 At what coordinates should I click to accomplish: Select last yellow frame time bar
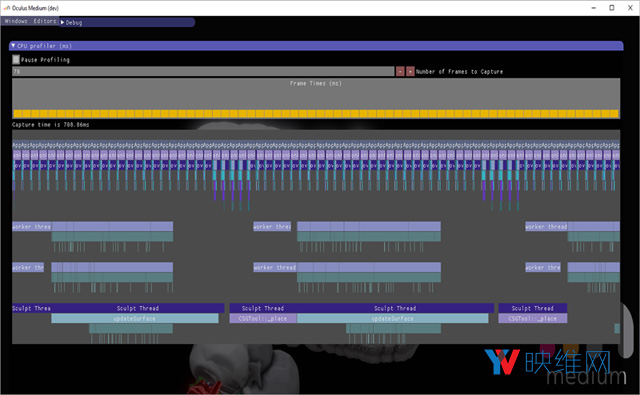tap(615, 113)
